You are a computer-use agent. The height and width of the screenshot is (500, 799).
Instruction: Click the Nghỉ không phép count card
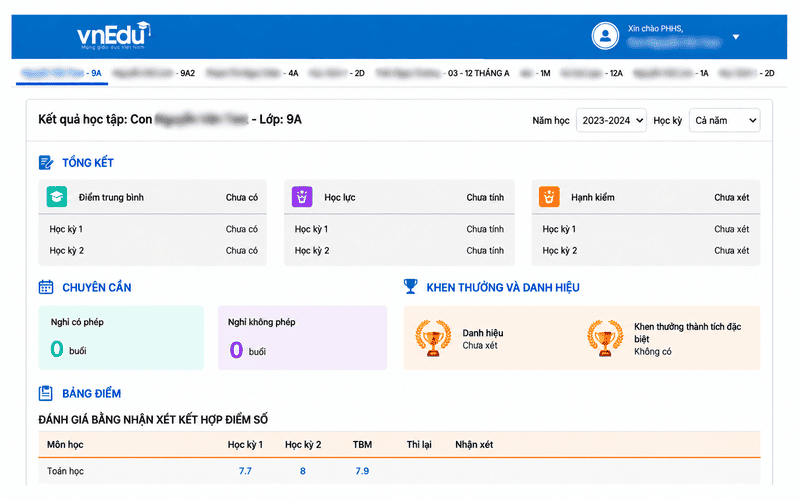pyautogui.click(x=302, y=337)
